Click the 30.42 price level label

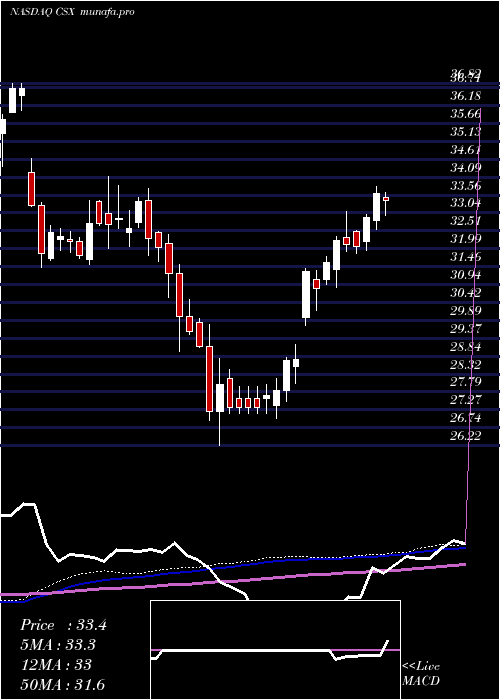465,293
